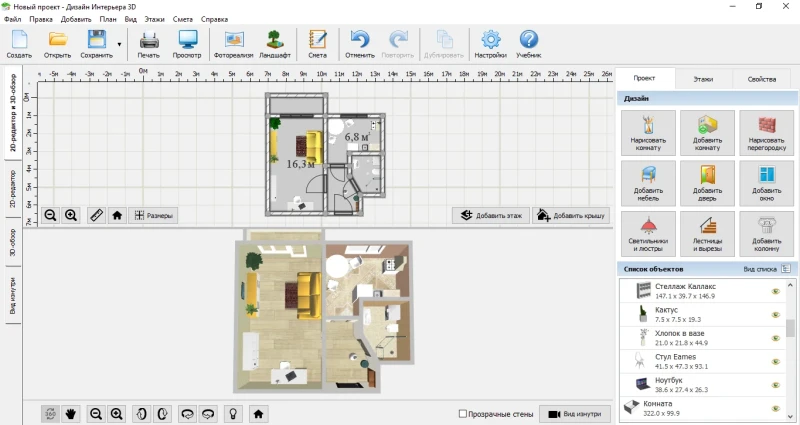Zoom in on the 2D plan editor
Image resolution: width=800 pixels, height=425 pixels.
coord(71,215)
